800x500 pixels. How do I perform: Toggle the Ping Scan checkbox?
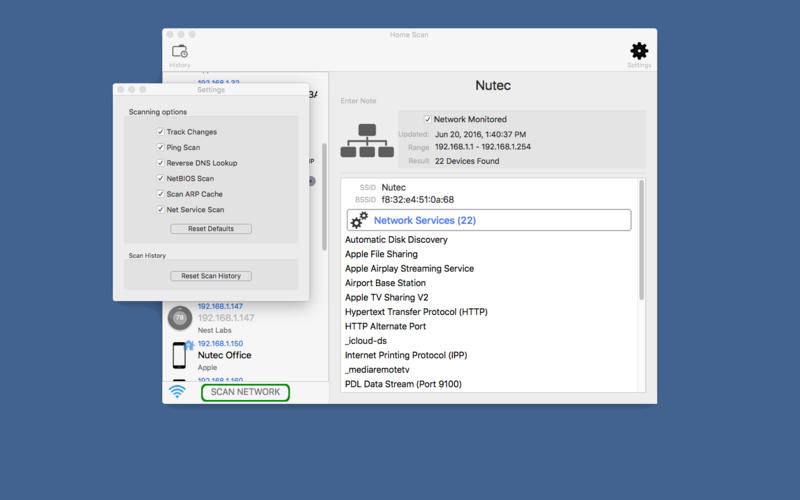[160, 147]
